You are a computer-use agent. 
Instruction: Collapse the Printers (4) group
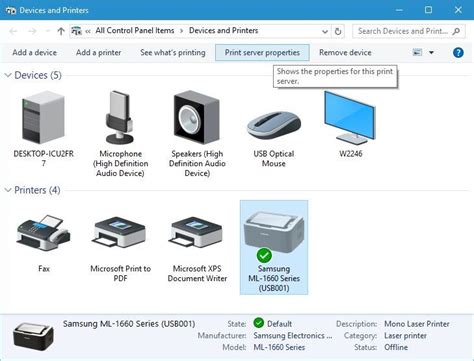8,190
